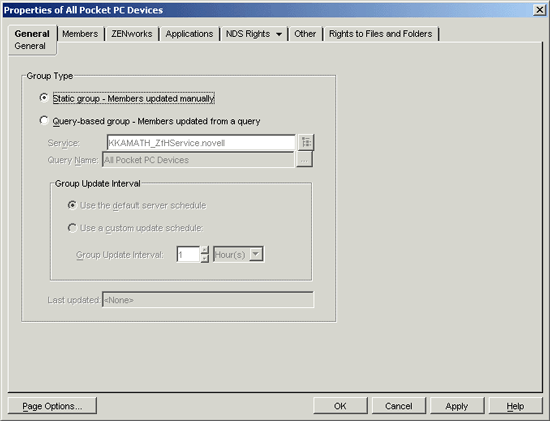Open the Applications tab
This screenshot has height=421, width=550.
pyautogui.click(x=189, y=34)
